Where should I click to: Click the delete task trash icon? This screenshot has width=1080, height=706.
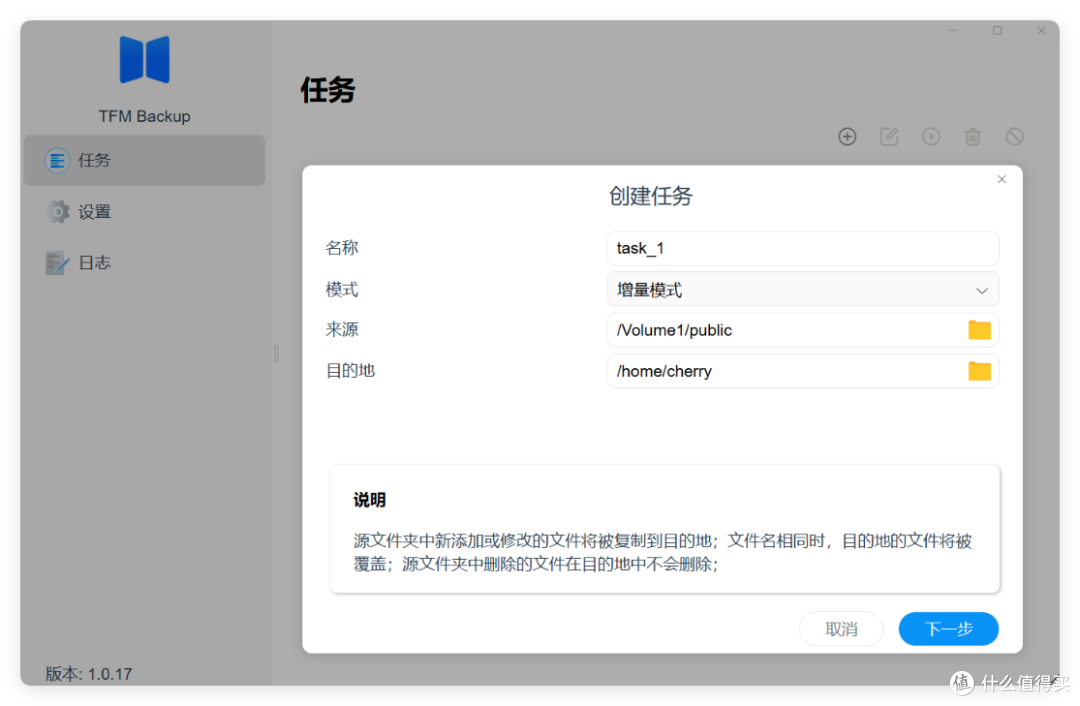click(x=973, y=136)
